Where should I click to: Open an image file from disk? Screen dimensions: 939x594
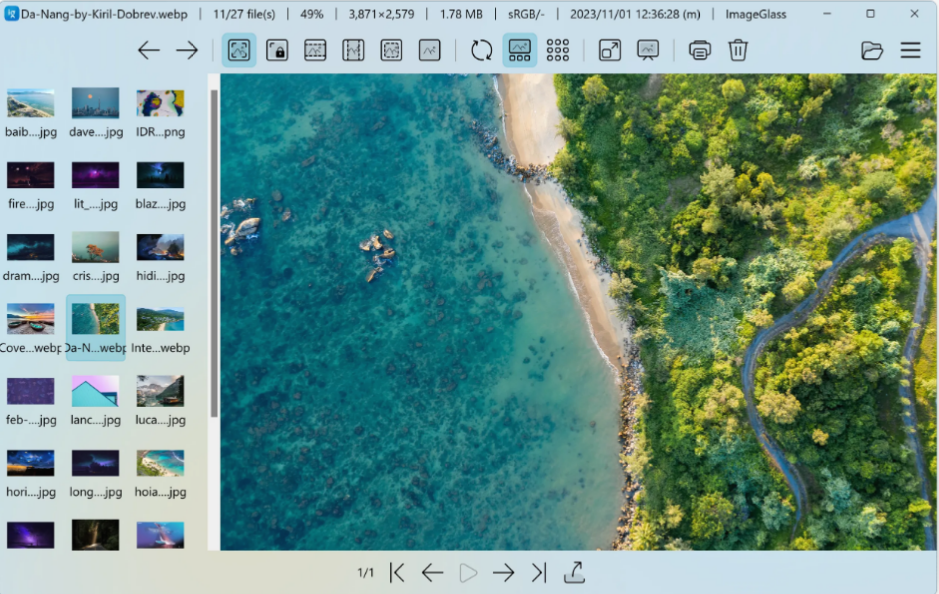pyautogui.click(x=871, y=50)
